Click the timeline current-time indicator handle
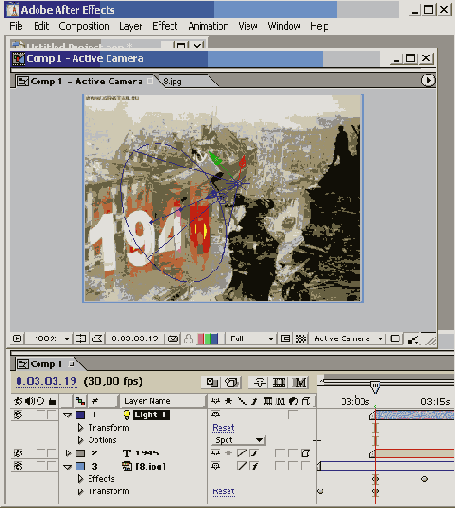This screenshot has height=508, width=455. 375,387
